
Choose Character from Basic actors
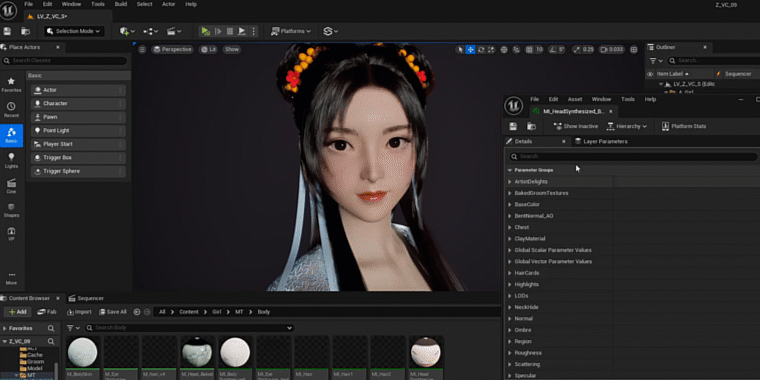[79, 103]
